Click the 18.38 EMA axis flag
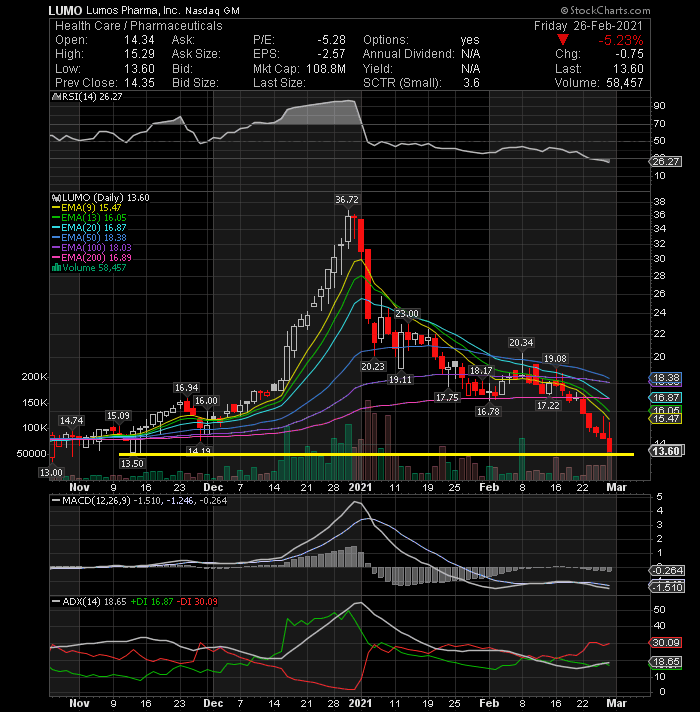 point(665,378)
